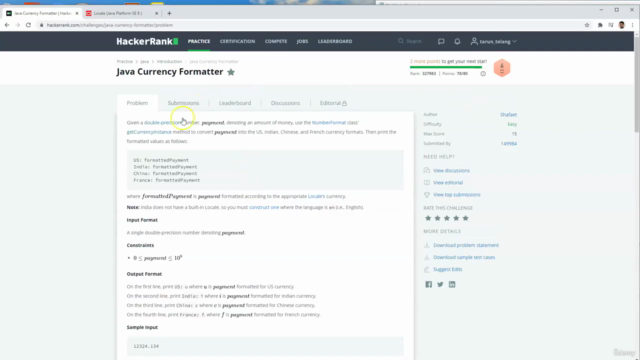Switch to the challenge Leaderboard tab
This screenshot has width=640, height=360.
[235, 103]
